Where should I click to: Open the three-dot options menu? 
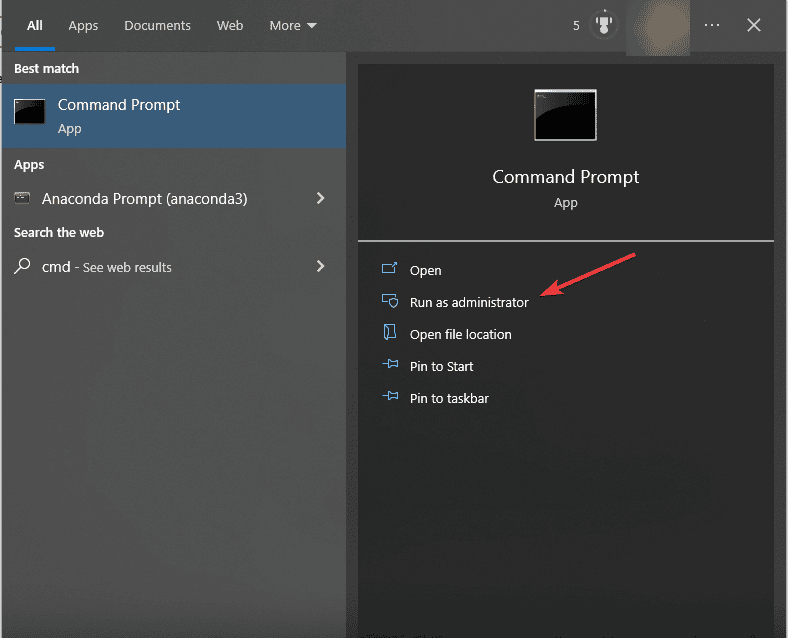point(712,25)
